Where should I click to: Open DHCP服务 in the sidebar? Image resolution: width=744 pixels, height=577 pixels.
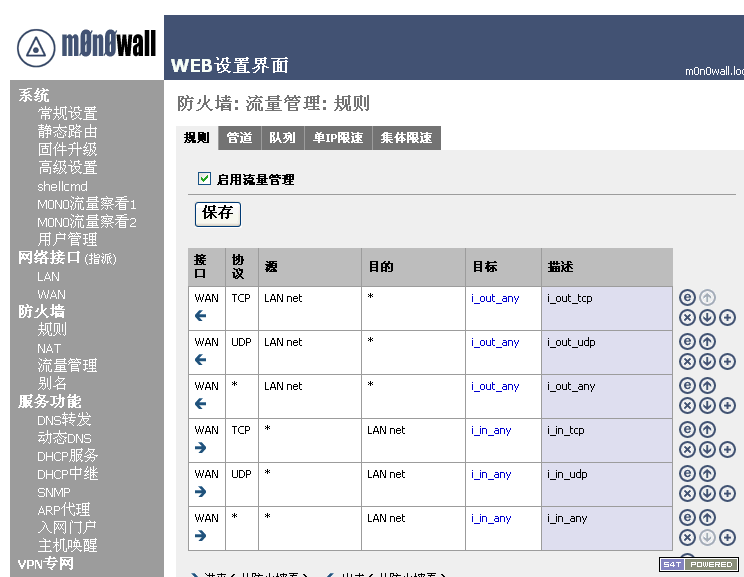tap(68, 456)
